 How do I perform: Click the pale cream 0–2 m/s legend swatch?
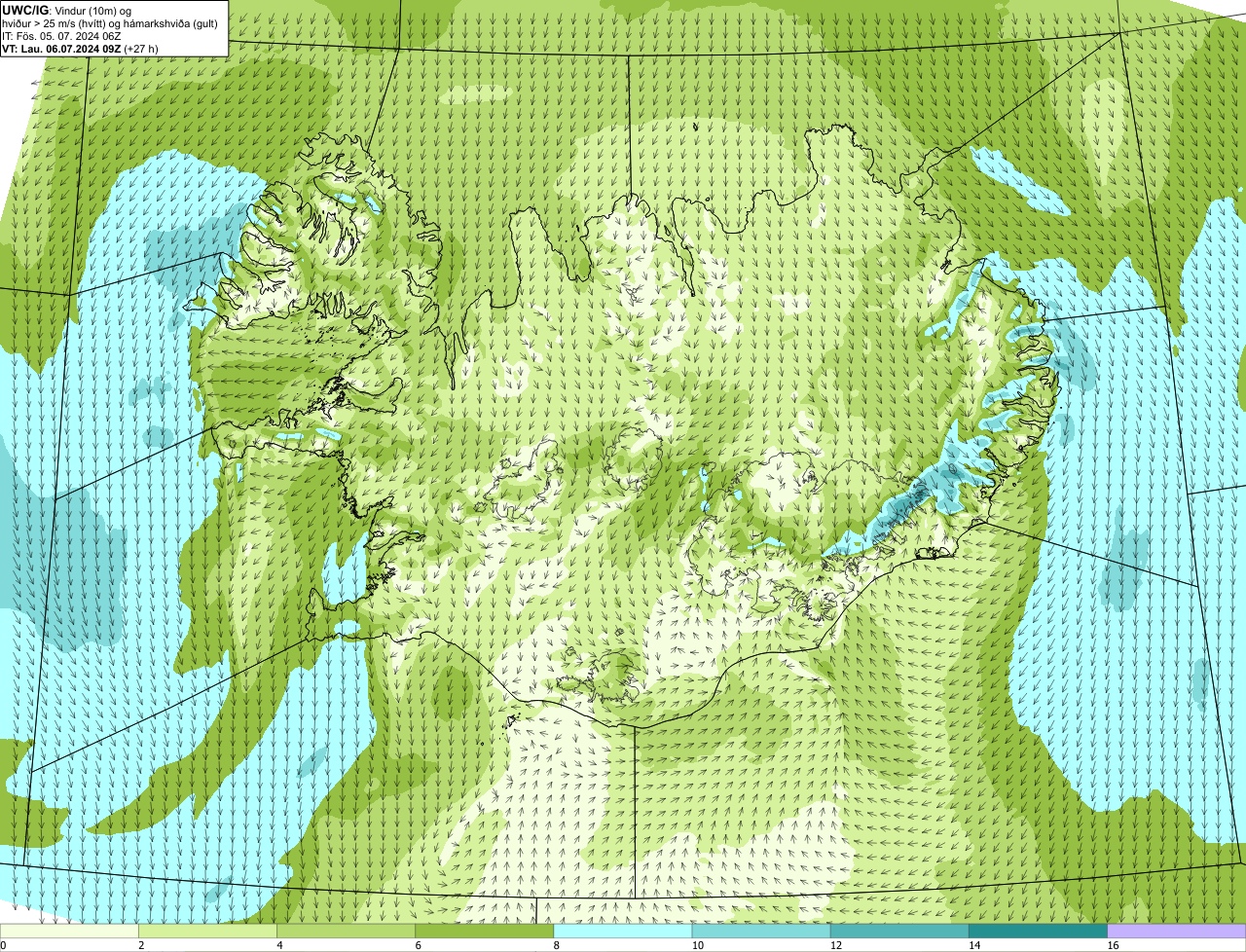coord(69,932)
